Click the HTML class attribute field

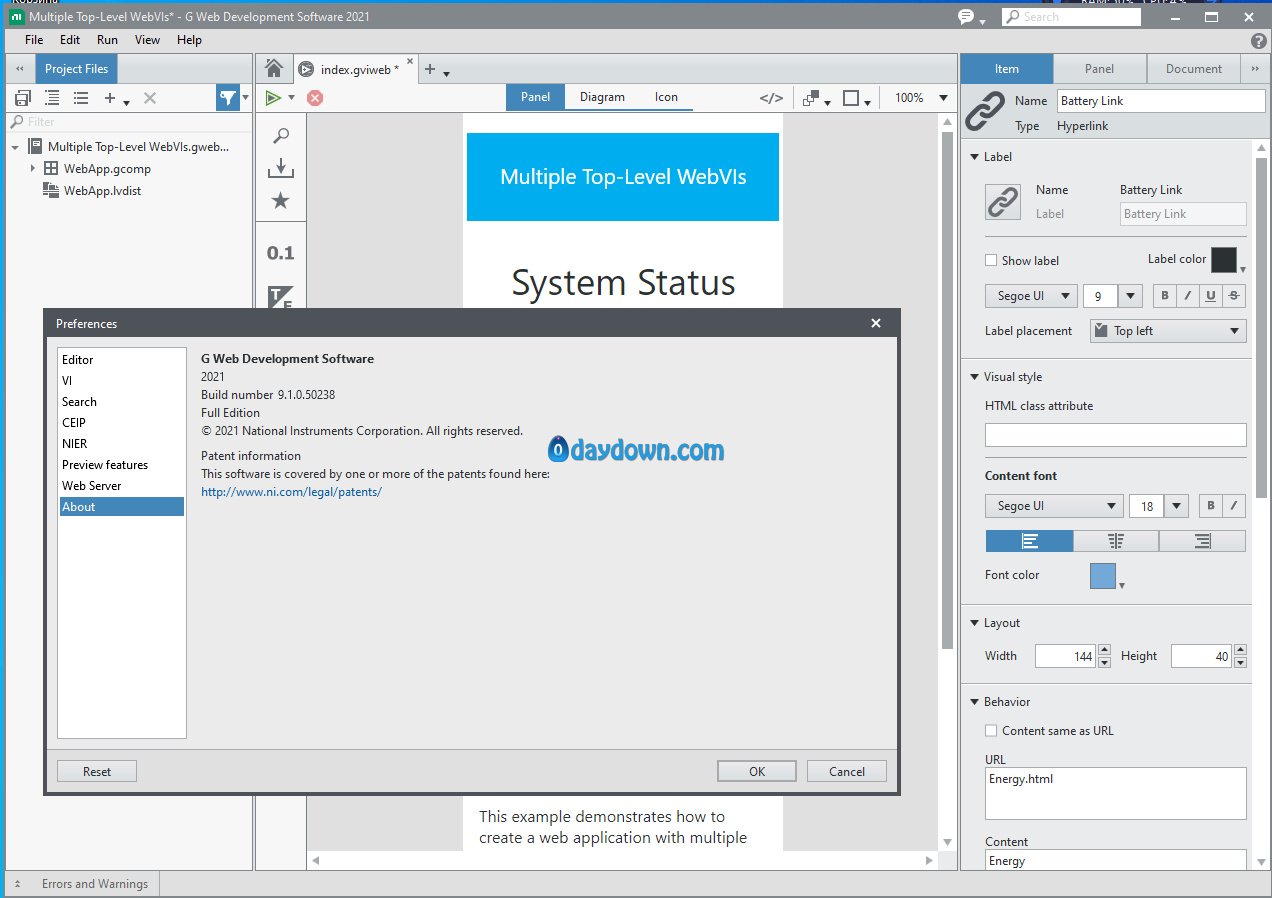pos(1115,435)
